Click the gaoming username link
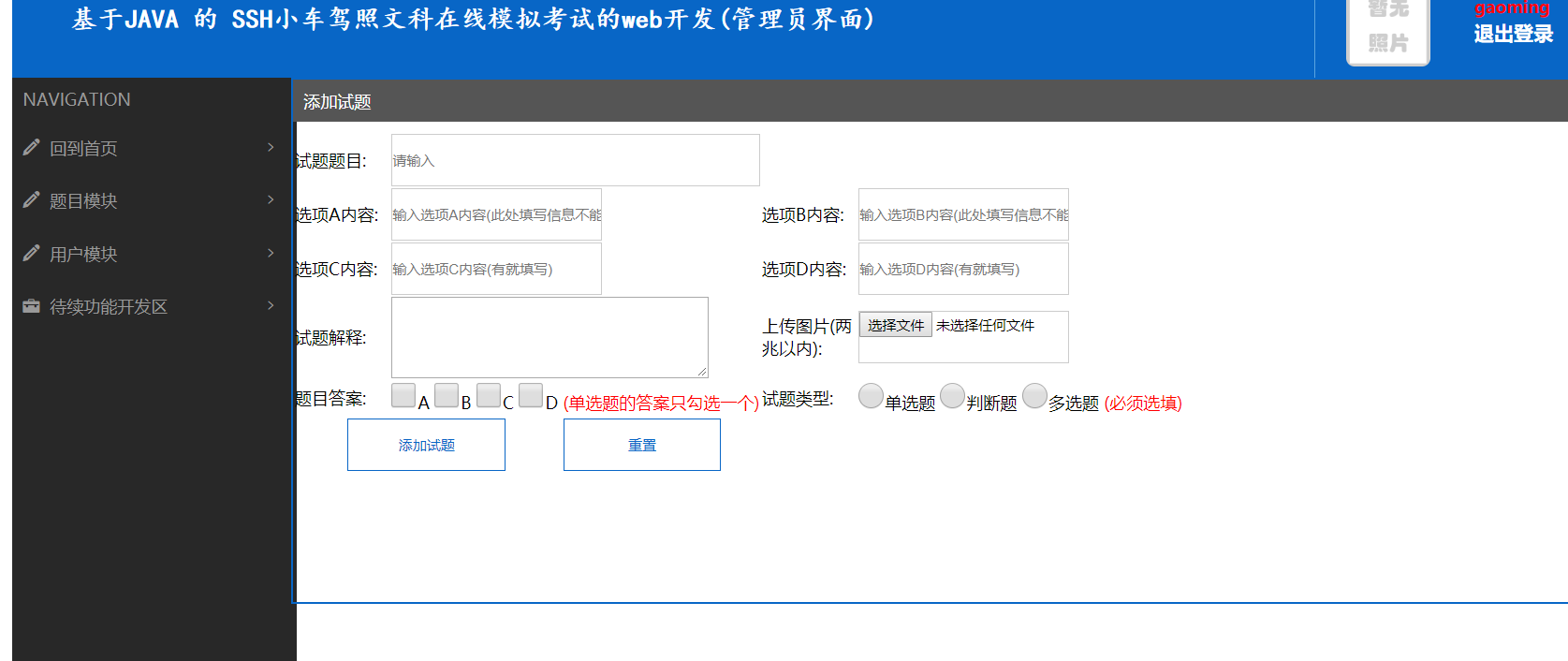The height and width of the screenshot is (661, 1568). click(x=1512, y=8)
